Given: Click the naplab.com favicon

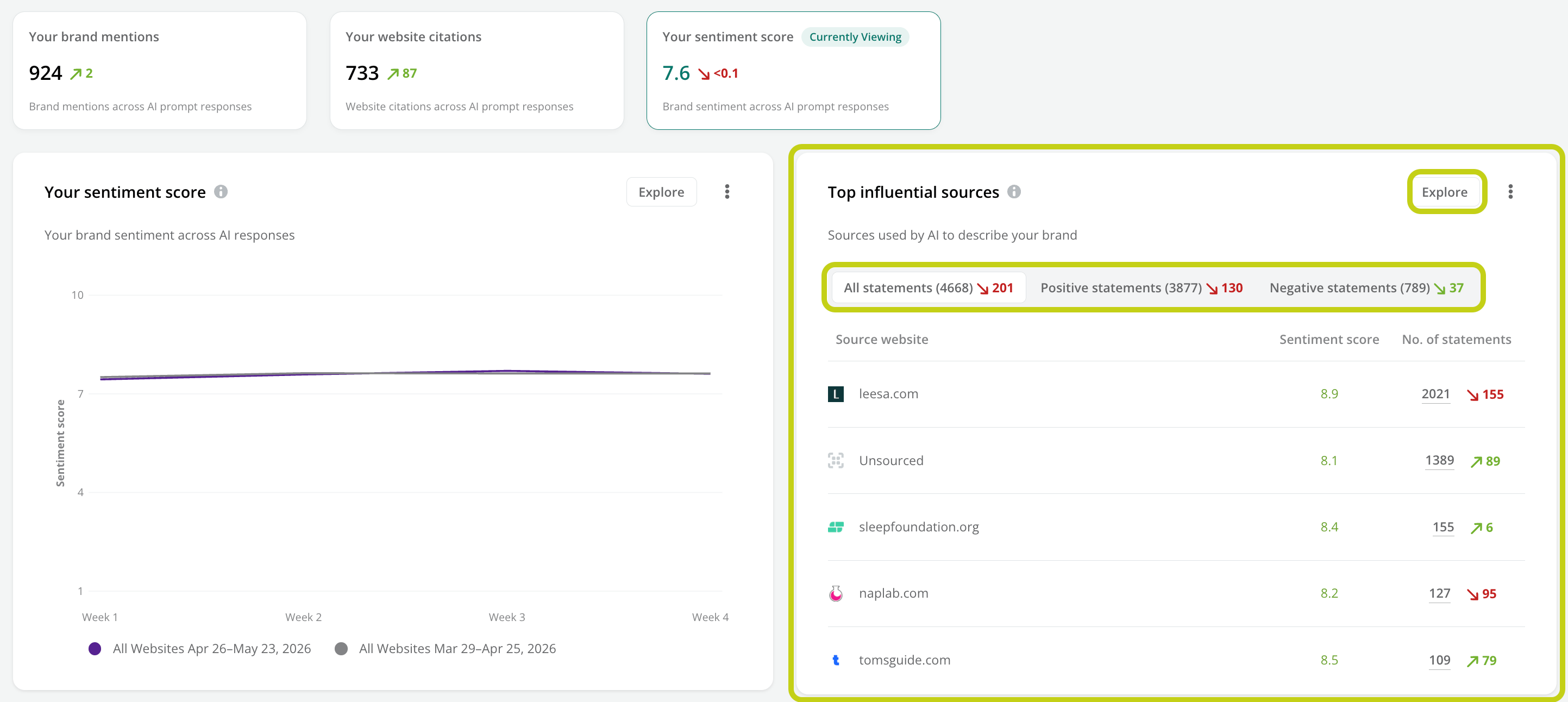Looking at the screenshot, I should (x=836, y=594).
